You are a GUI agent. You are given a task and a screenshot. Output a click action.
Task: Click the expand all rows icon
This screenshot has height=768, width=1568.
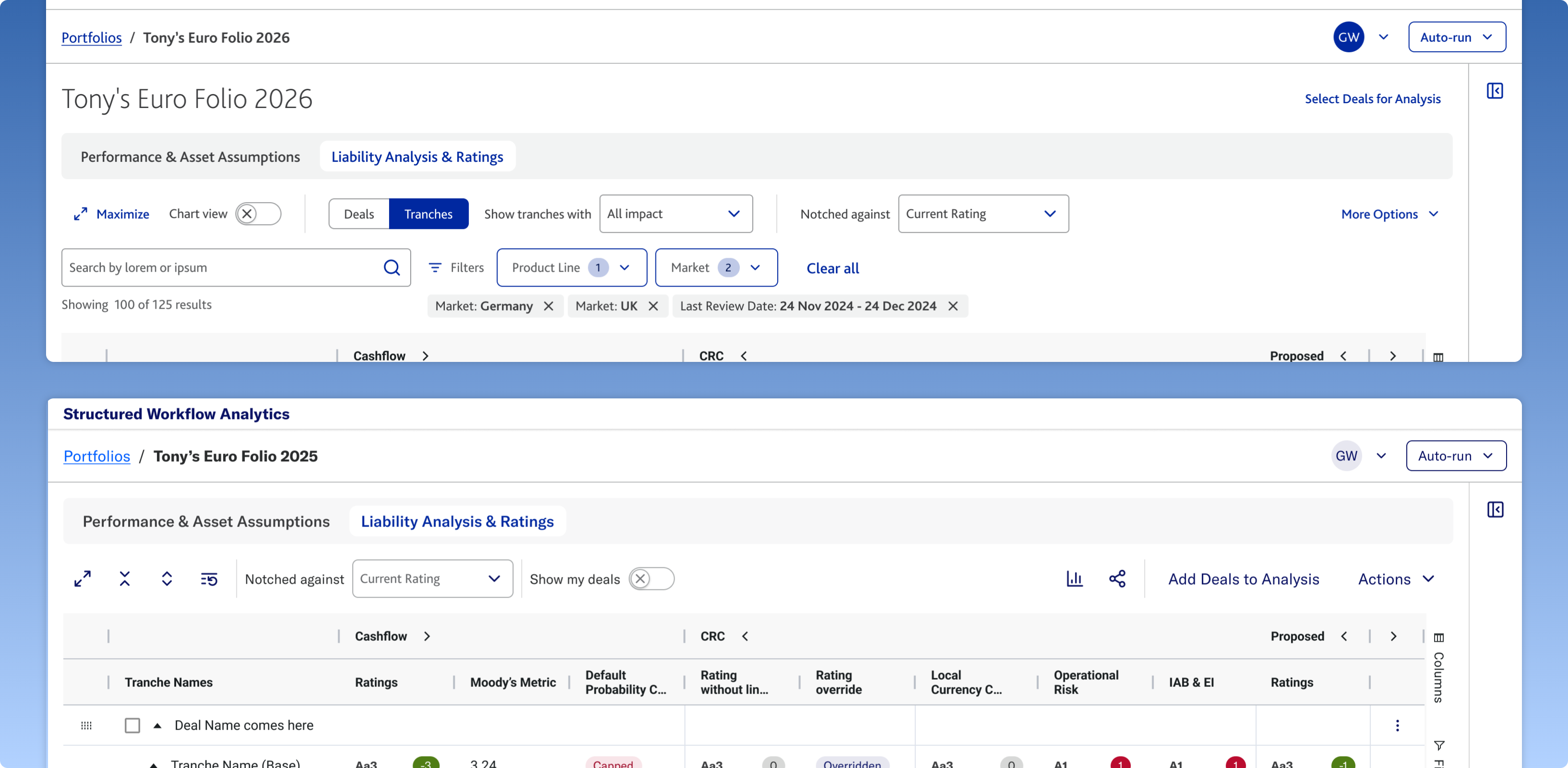click(167, 578)
